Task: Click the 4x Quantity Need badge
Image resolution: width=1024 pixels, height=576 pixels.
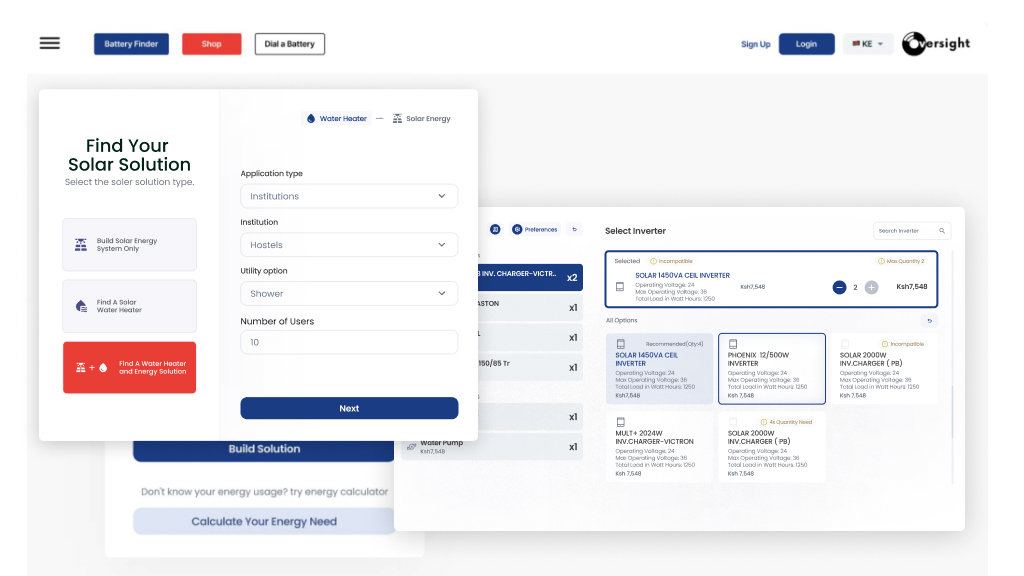Action: click(x=787, y=422)
